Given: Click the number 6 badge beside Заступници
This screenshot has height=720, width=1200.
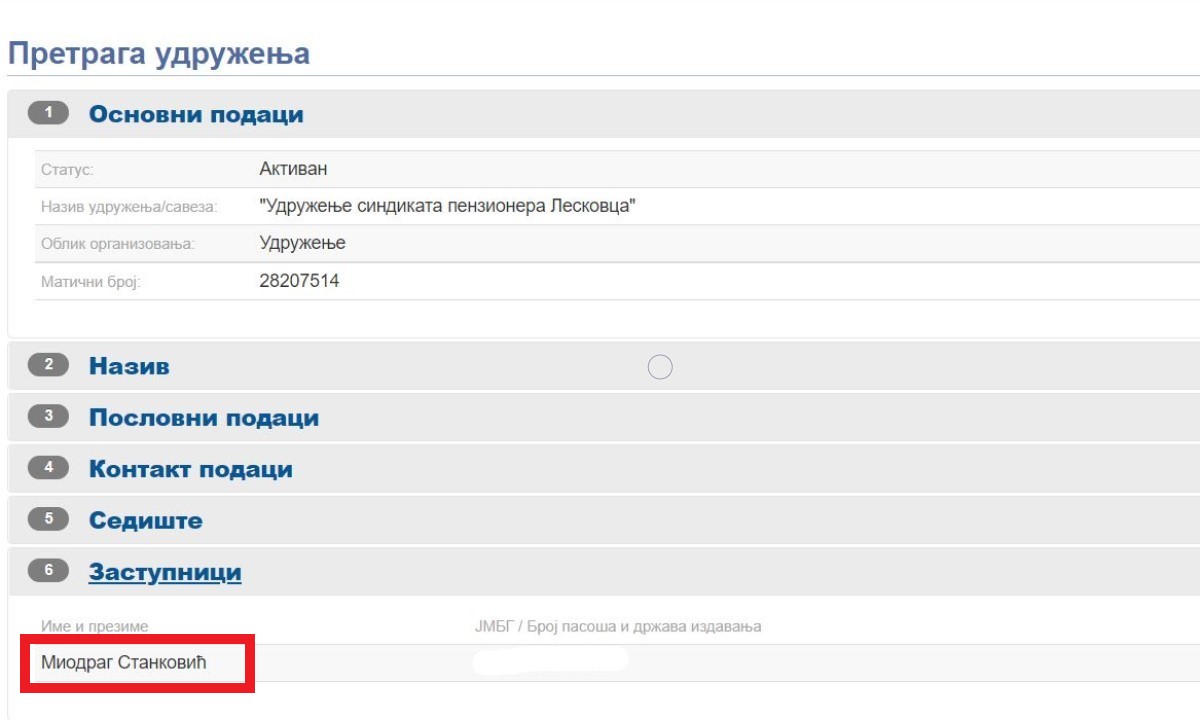Looking at the screenshot, I should 48,572.
